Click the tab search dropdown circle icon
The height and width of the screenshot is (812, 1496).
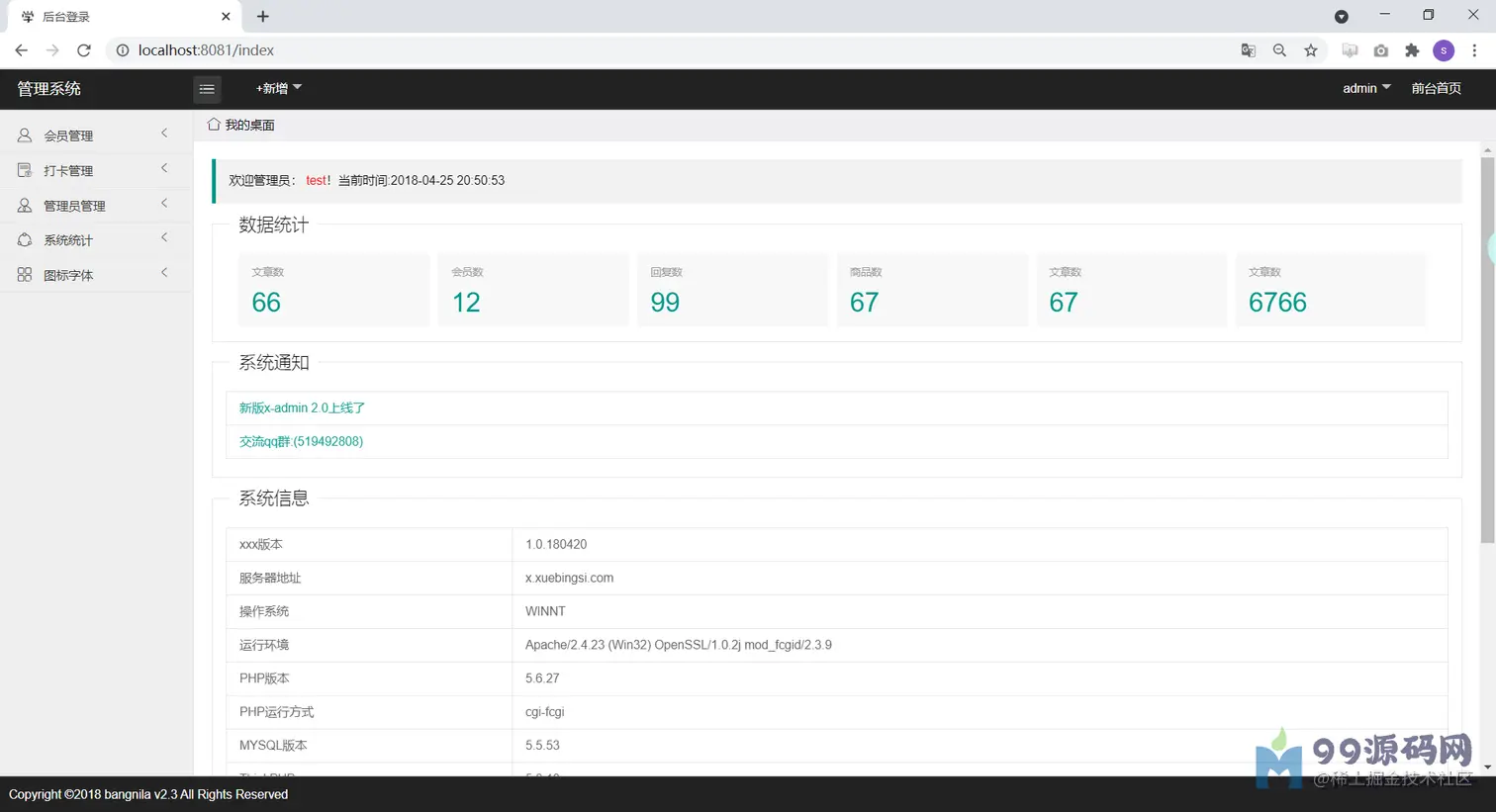click(x=1342, y=17)
